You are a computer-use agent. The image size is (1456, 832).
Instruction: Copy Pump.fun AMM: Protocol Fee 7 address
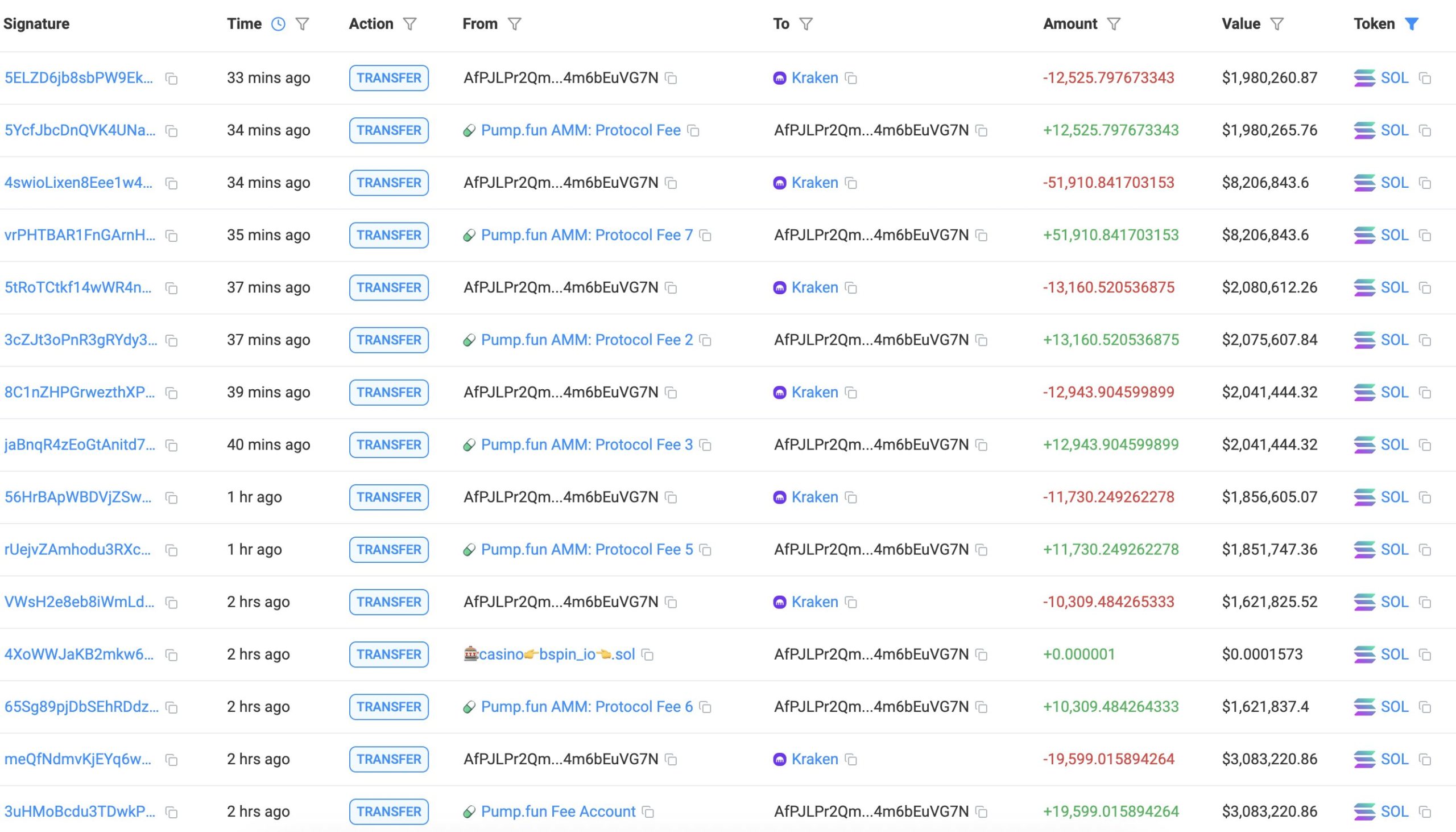(x=706, y=236)
